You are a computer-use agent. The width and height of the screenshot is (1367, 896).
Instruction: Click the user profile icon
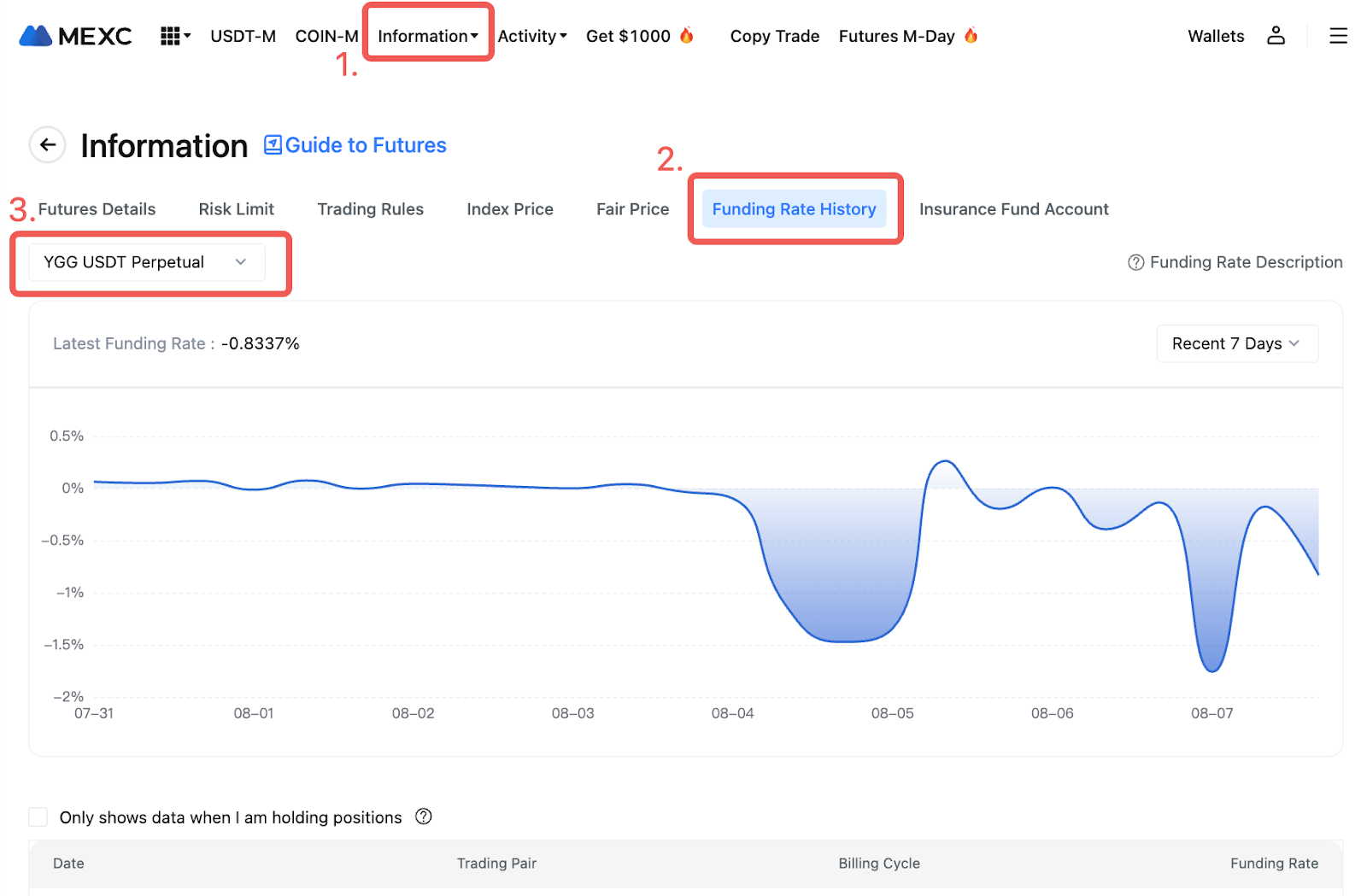click(x=1276, y=36)
